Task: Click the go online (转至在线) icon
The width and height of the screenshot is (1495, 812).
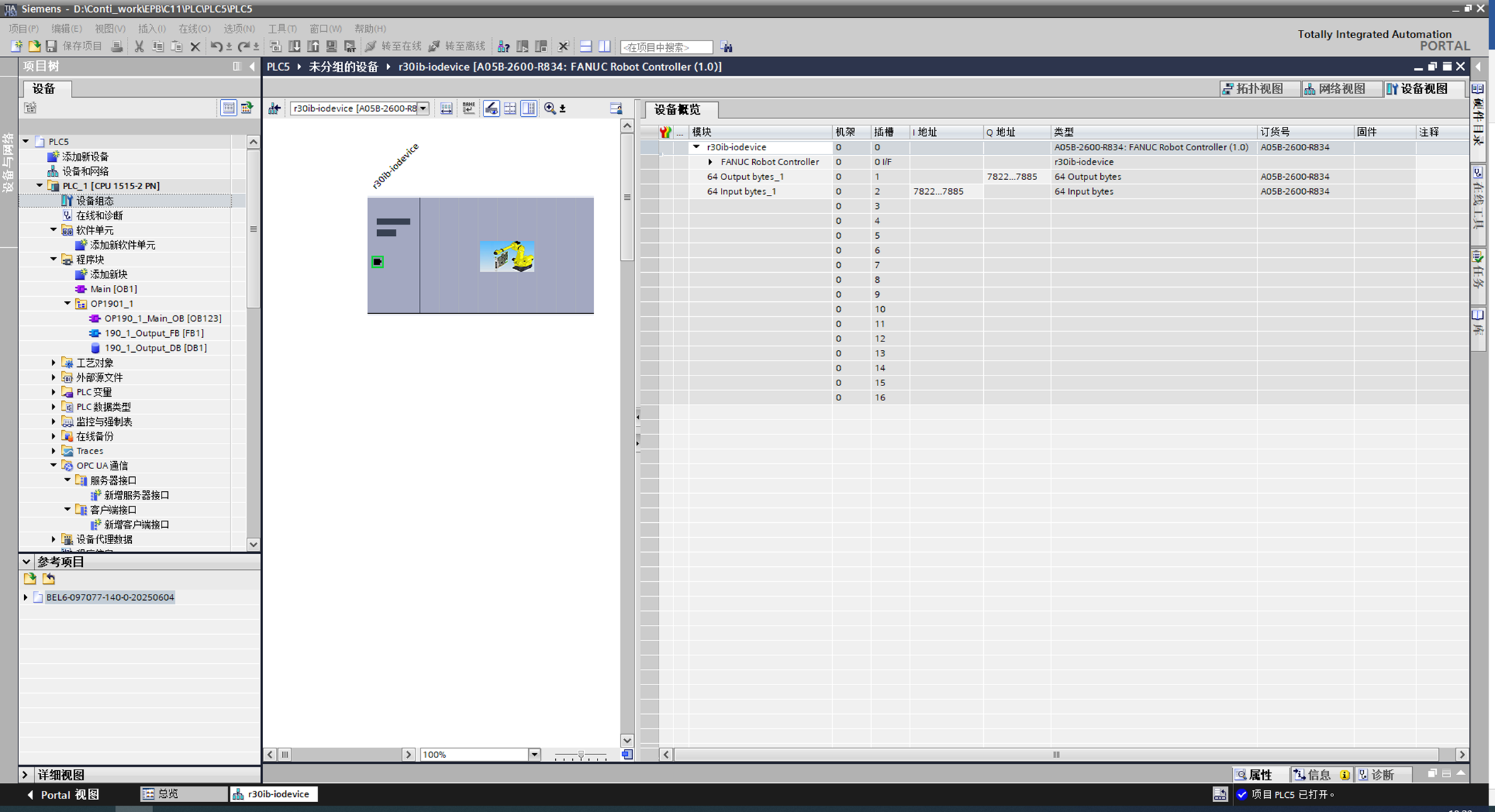Action: [371, 47]
